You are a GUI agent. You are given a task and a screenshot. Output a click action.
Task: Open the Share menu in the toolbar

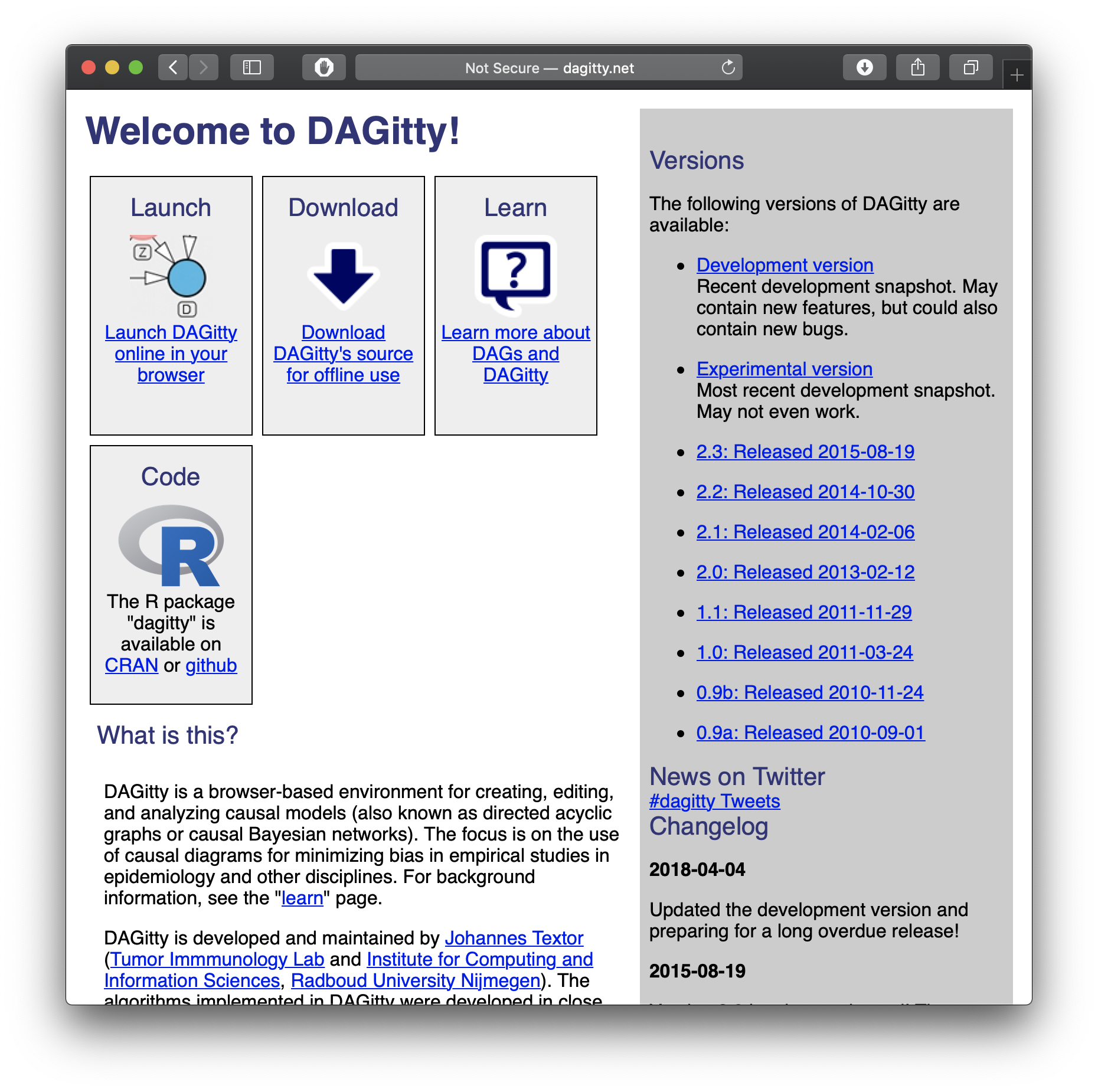coord(917,68)
